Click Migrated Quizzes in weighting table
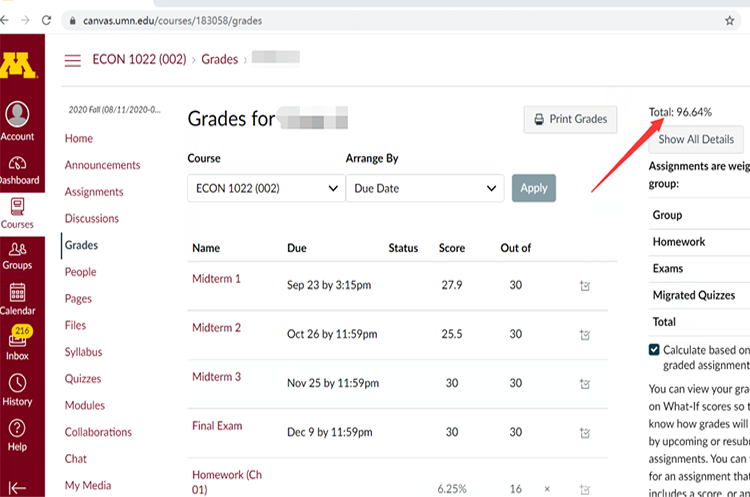750x497 pixels. pyautogui.click(x=694, y=295)
